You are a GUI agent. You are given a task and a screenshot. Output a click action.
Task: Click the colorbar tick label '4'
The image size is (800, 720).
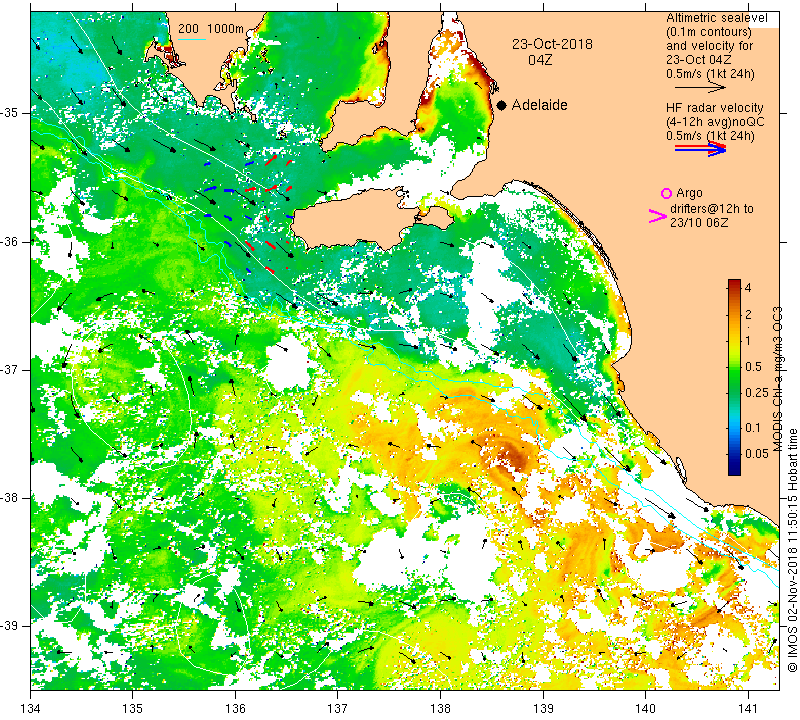click(748, 287)
